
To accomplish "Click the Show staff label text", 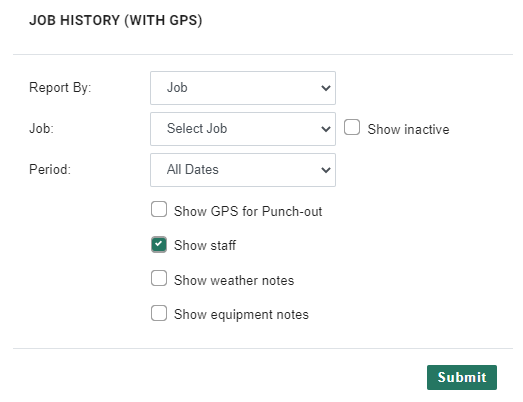I will click(205, 246).
